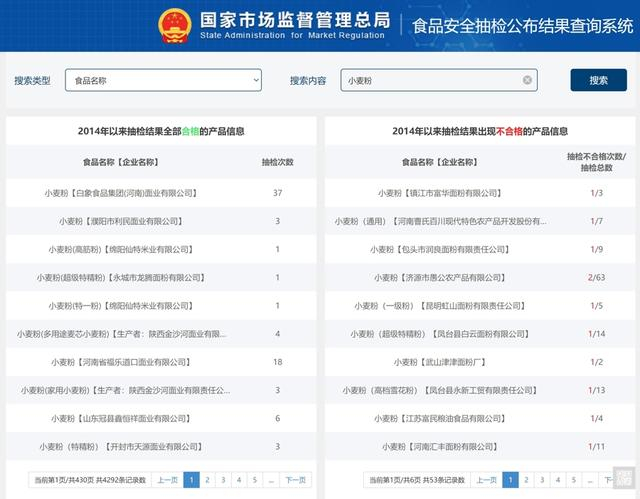The image size is (640, 499).
Task: Click the sampling count 37
Action: pos(278,193)
